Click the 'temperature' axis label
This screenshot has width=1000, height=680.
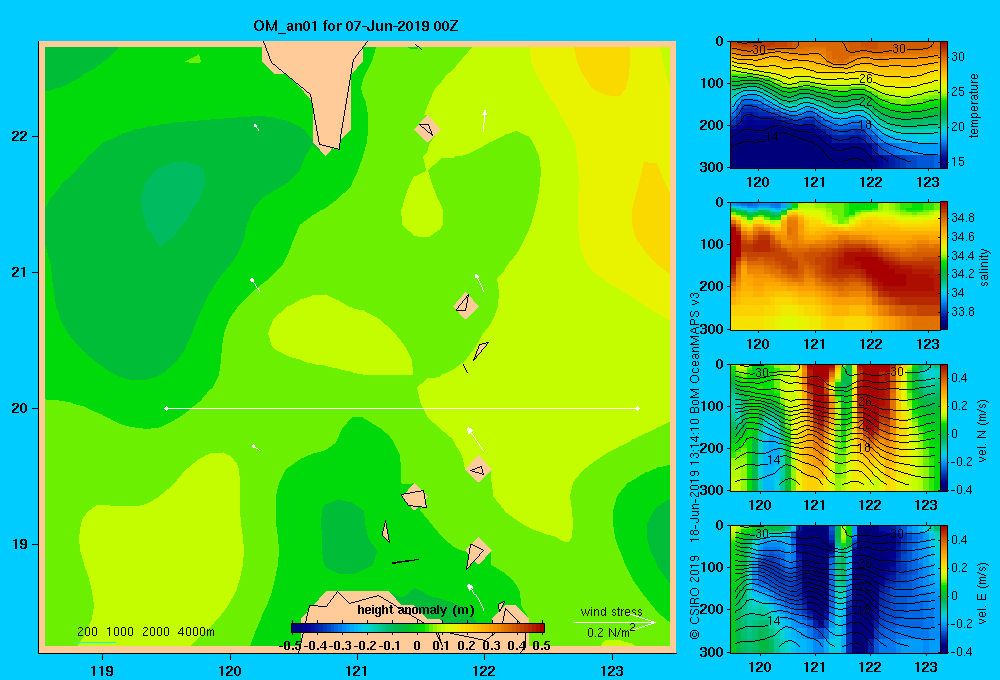click(973, 105)
